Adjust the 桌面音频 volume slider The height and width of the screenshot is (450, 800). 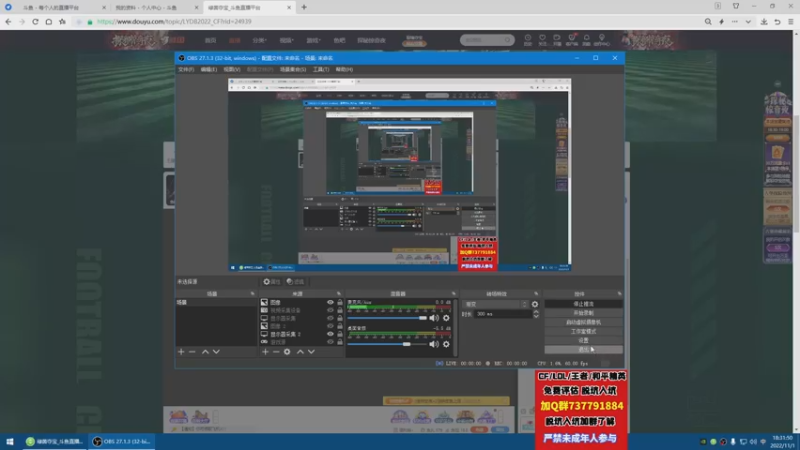[x=387, y=344]
